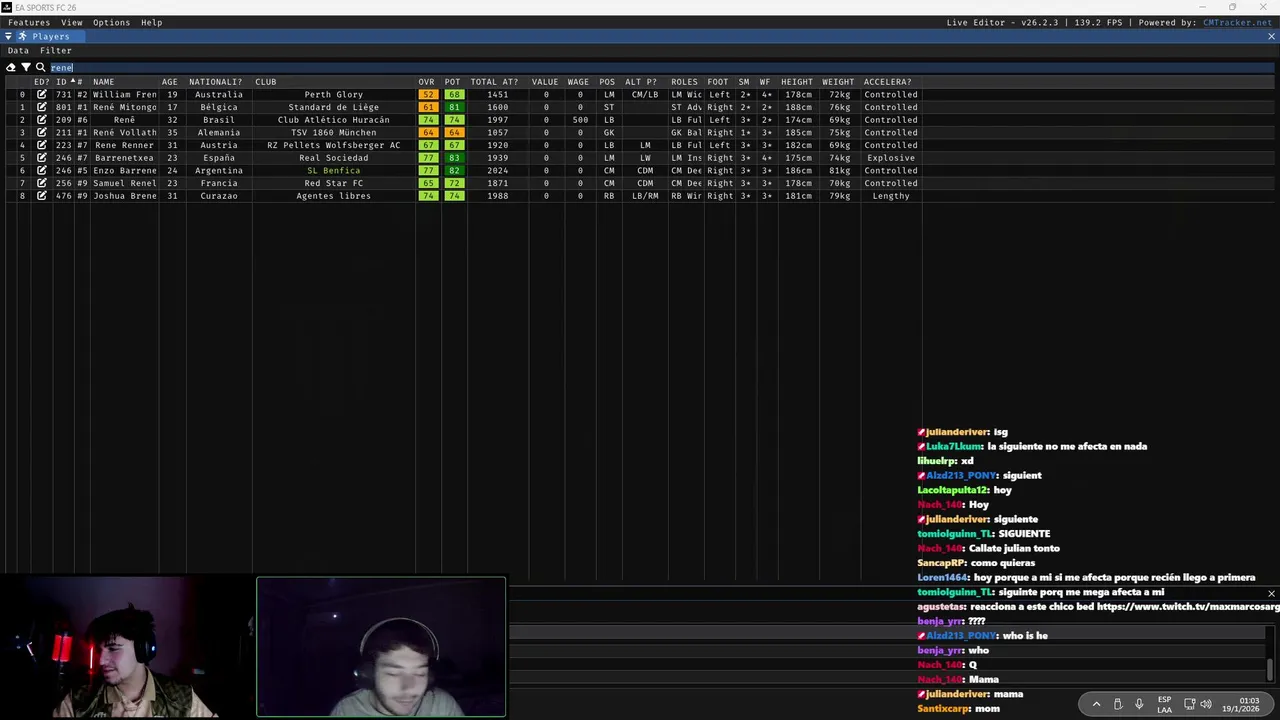
Task: Click the 'Lengthy' acceleration cell
Action: coord(891,196)
